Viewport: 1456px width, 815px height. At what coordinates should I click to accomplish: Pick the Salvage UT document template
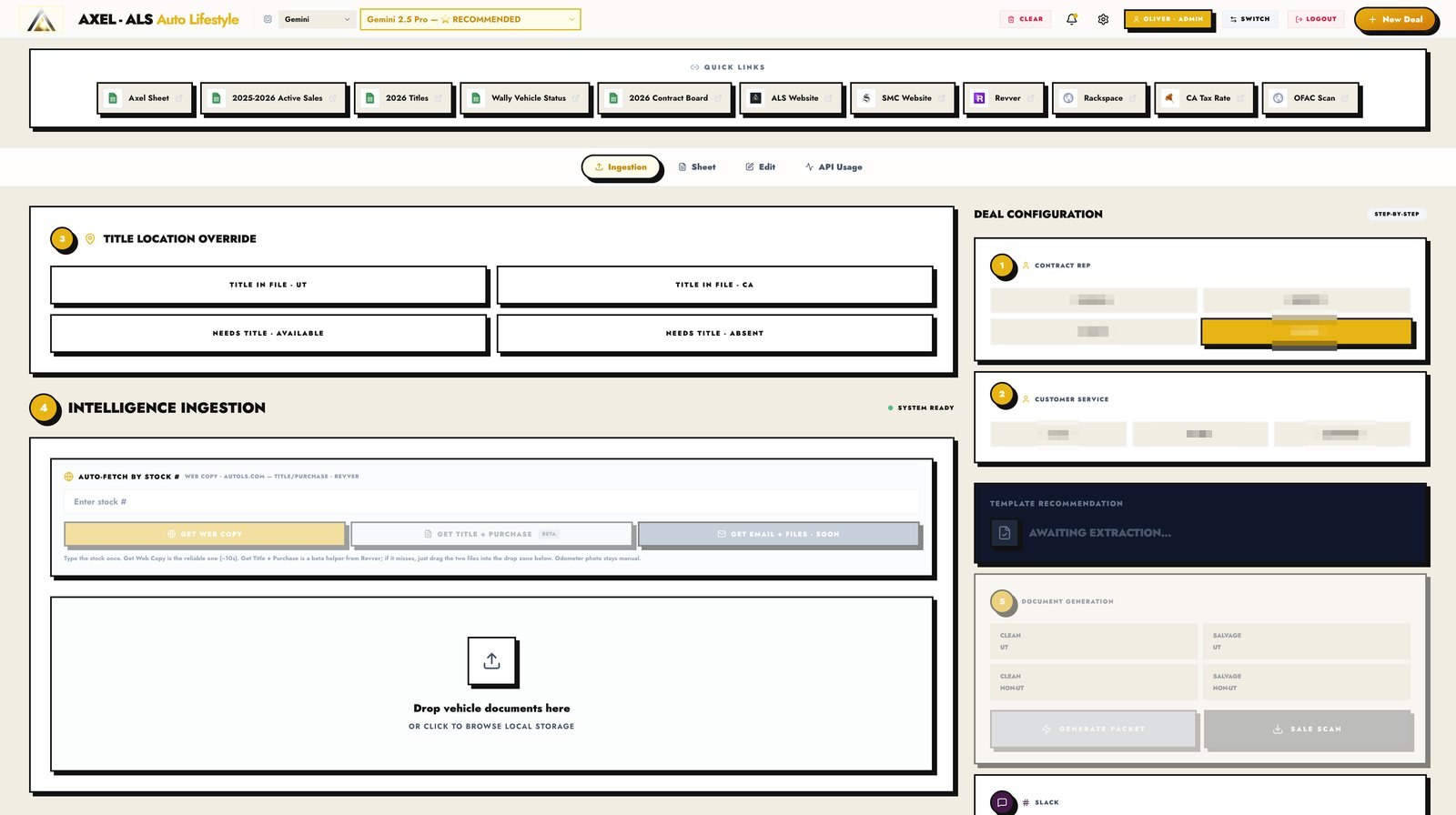click(x=1307, y=641)
